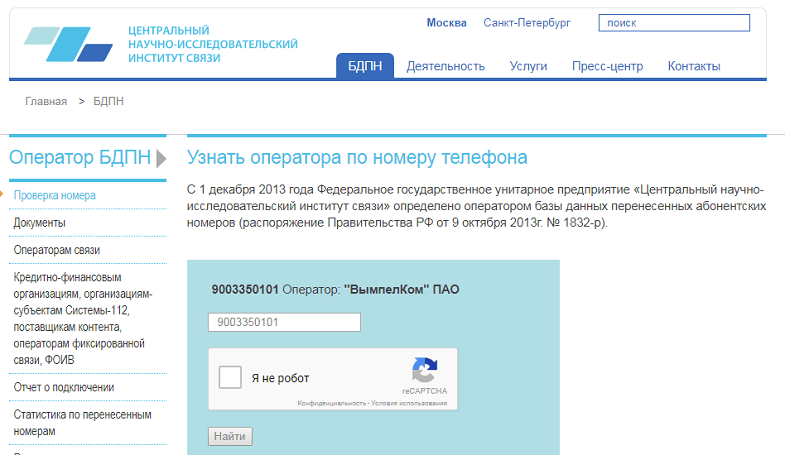Open Статистика по перенесенным номерам item
The width and height of the screenshot is (785, 455).
[x=82, y=422]
